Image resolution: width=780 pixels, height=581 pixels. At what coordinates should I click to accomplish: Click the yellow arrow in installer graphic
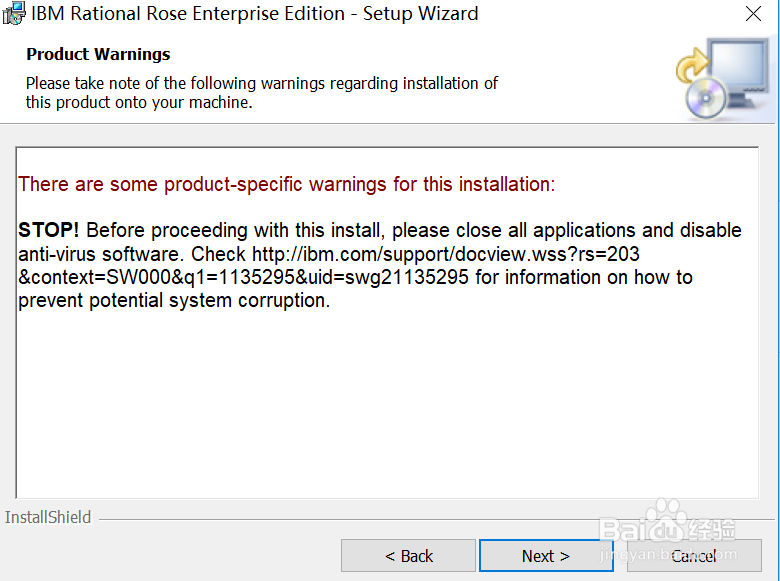point(692,65)
